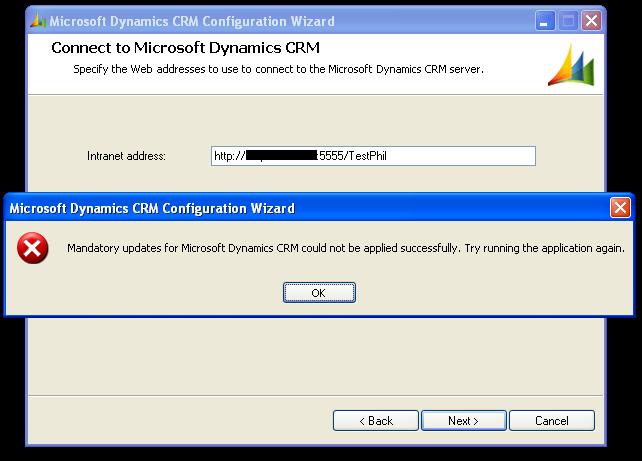Close the error message dialog
Viewport: 642px width, 461px height.
coord(620,208)
